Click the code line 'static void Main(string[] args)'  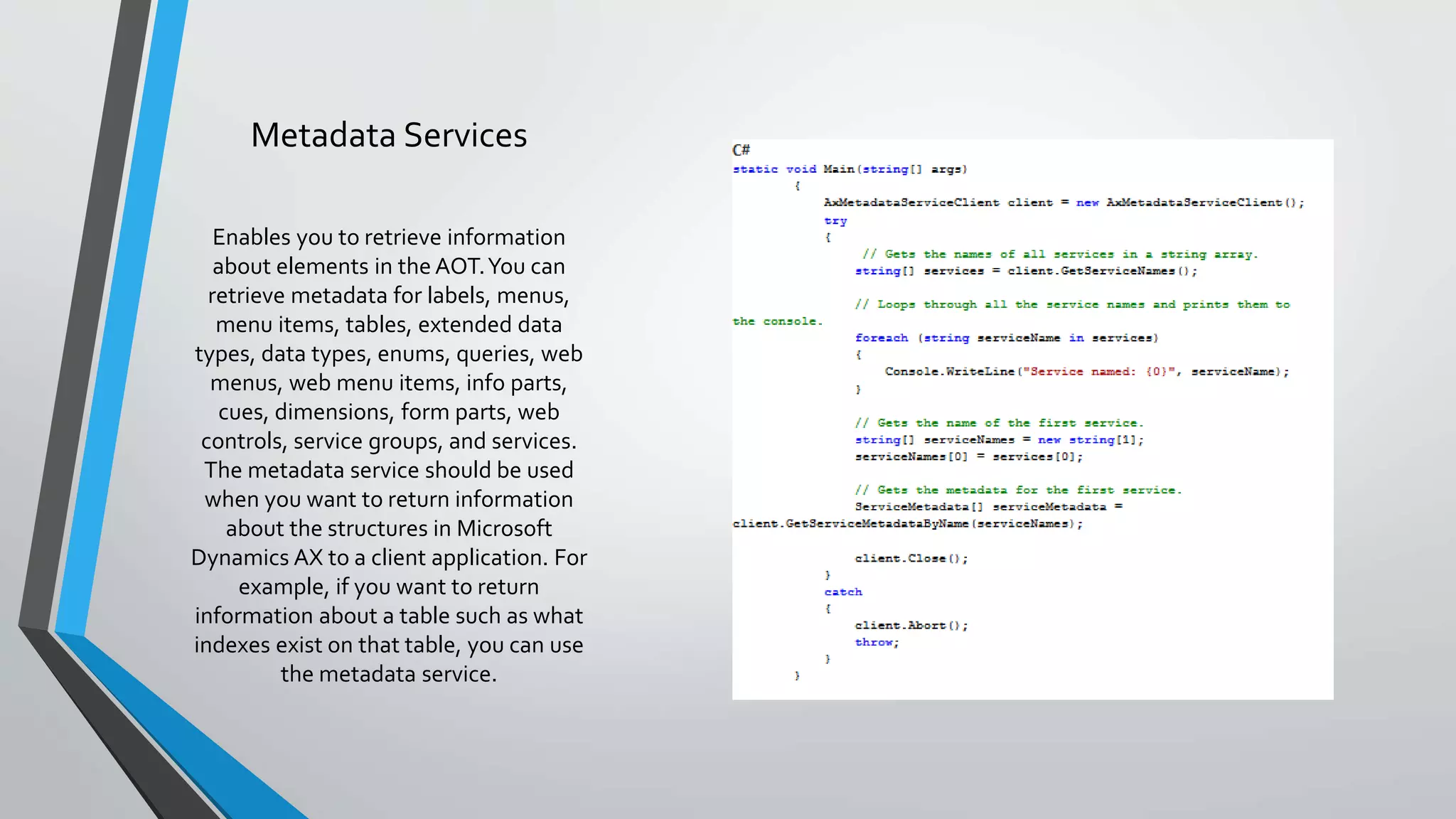click(850, 169)
